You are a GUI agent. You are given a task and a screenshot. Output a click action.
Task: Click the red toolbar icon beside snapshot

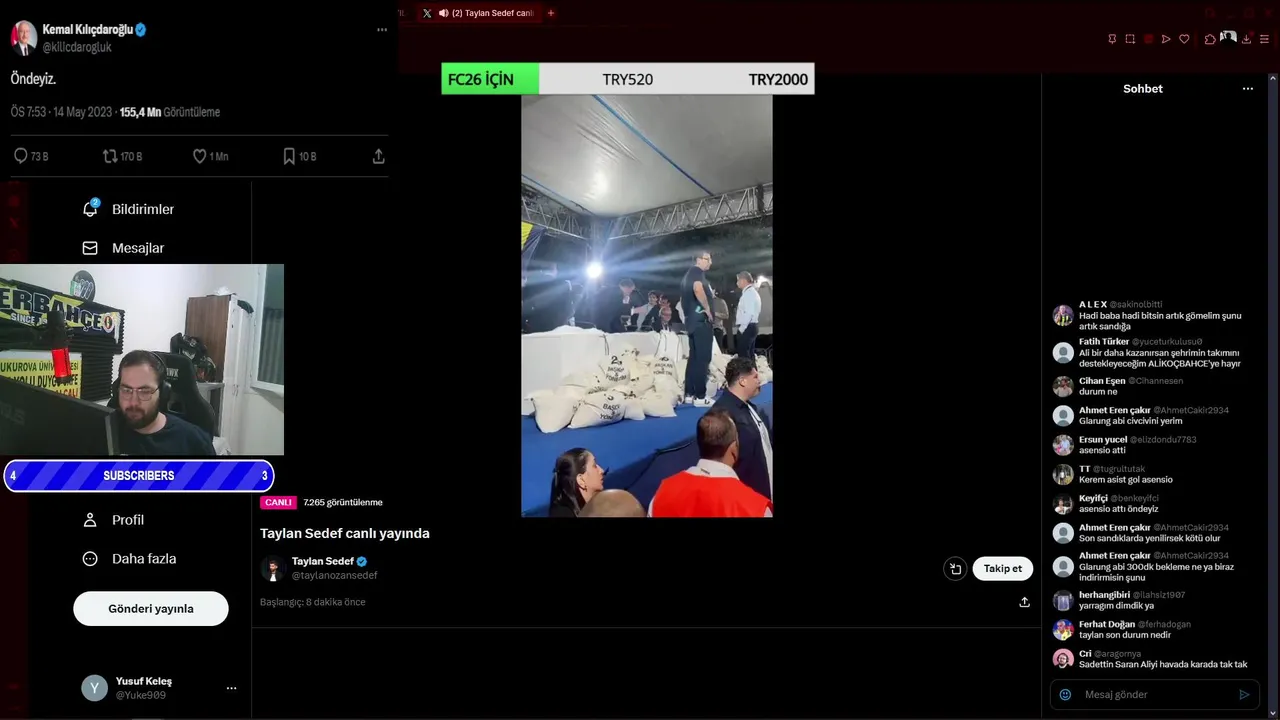(x=1148, y=39)
